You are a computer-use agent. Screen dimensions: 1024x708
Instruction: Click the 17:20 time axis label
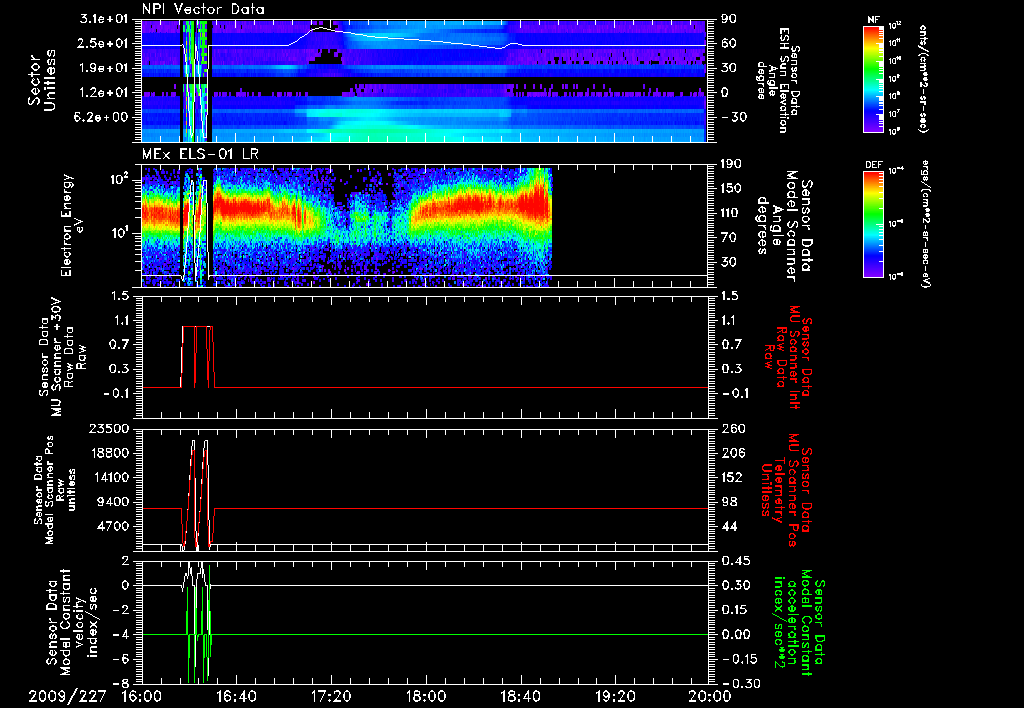coord(331,696)
